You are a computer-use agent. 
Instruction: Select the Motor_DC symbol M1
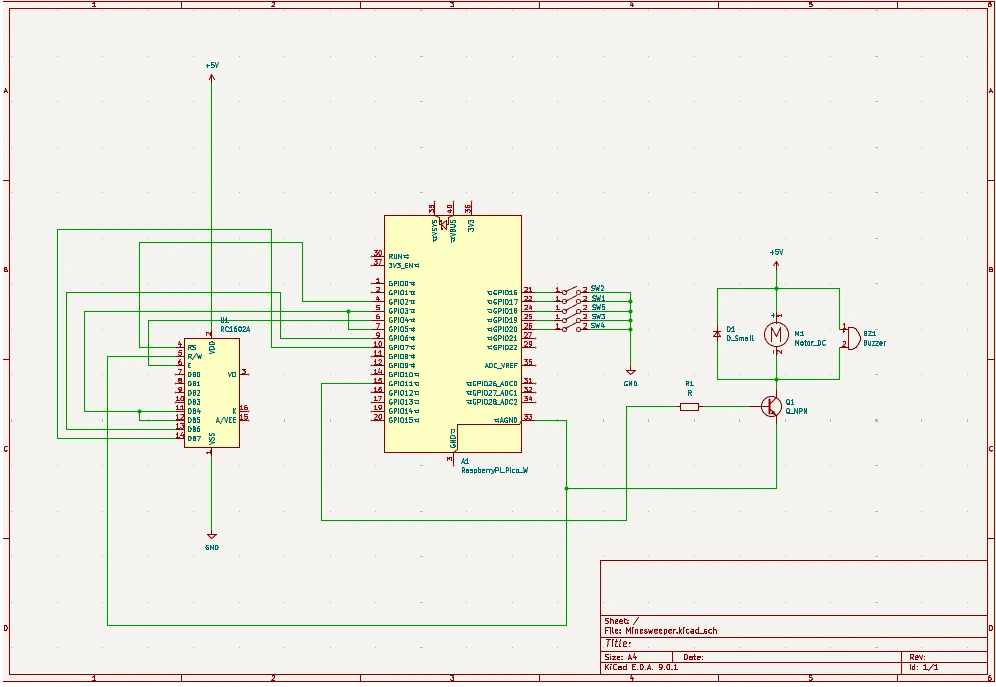[x=776, y=334]
